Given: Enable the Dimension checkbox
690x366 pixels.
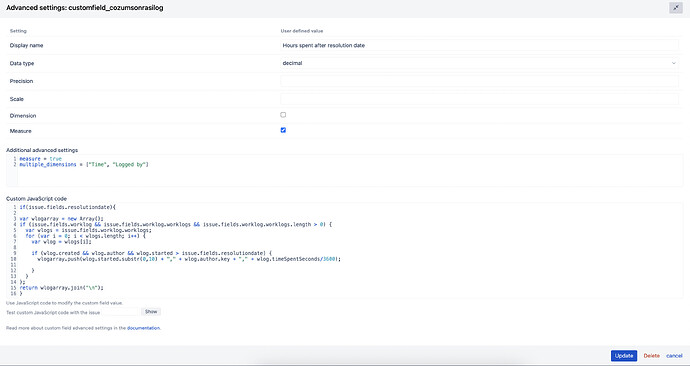Looking at the screenshot, I should [283, 115].
